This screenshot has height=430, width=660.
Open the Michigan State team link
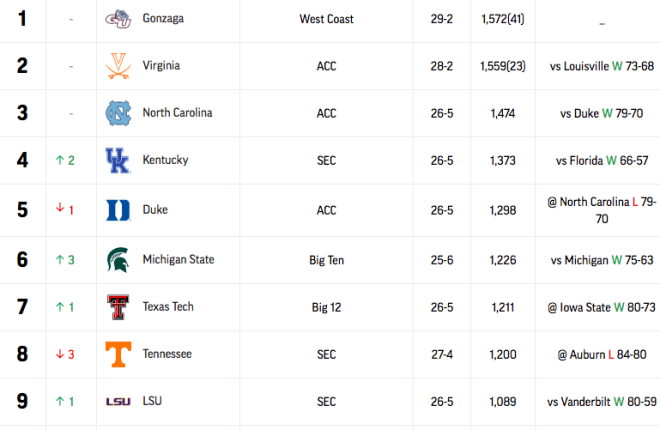[178, 259]
